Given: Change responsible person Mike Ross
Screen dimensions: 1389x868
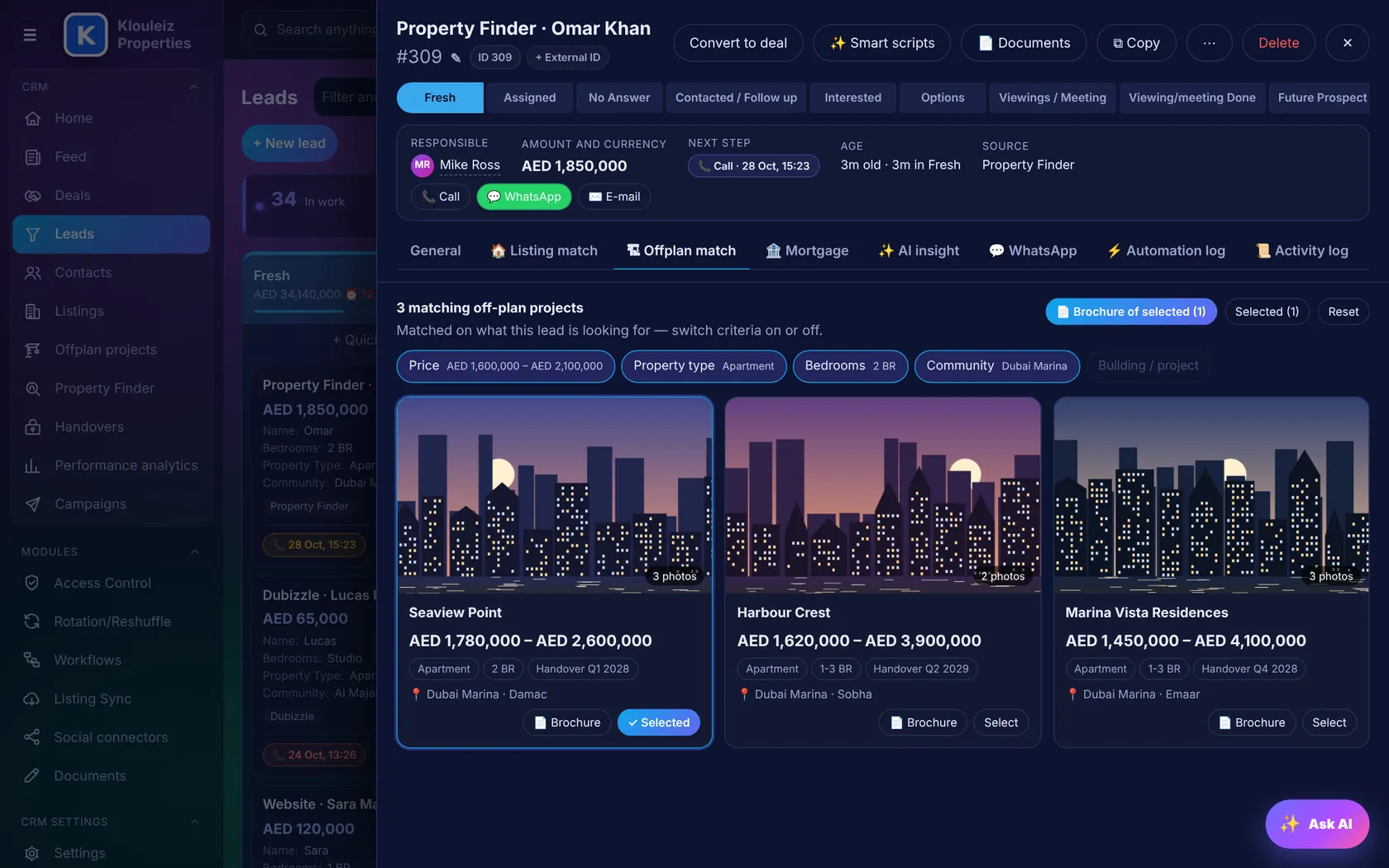Looking at the screenshot, I should coord(470,165).
